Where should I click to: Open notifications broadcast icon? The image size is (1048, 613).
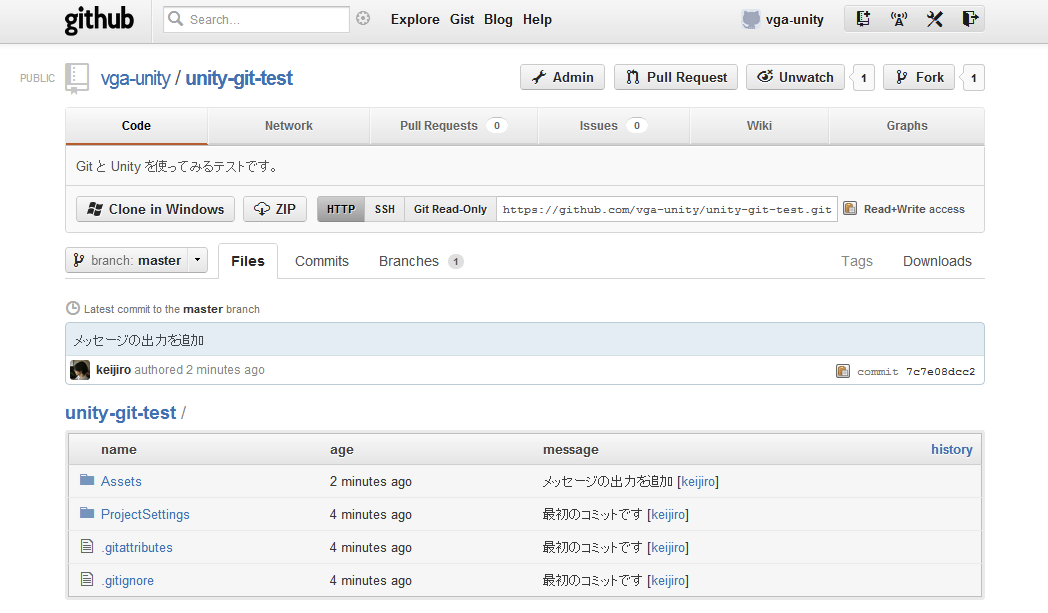point(899,19)
